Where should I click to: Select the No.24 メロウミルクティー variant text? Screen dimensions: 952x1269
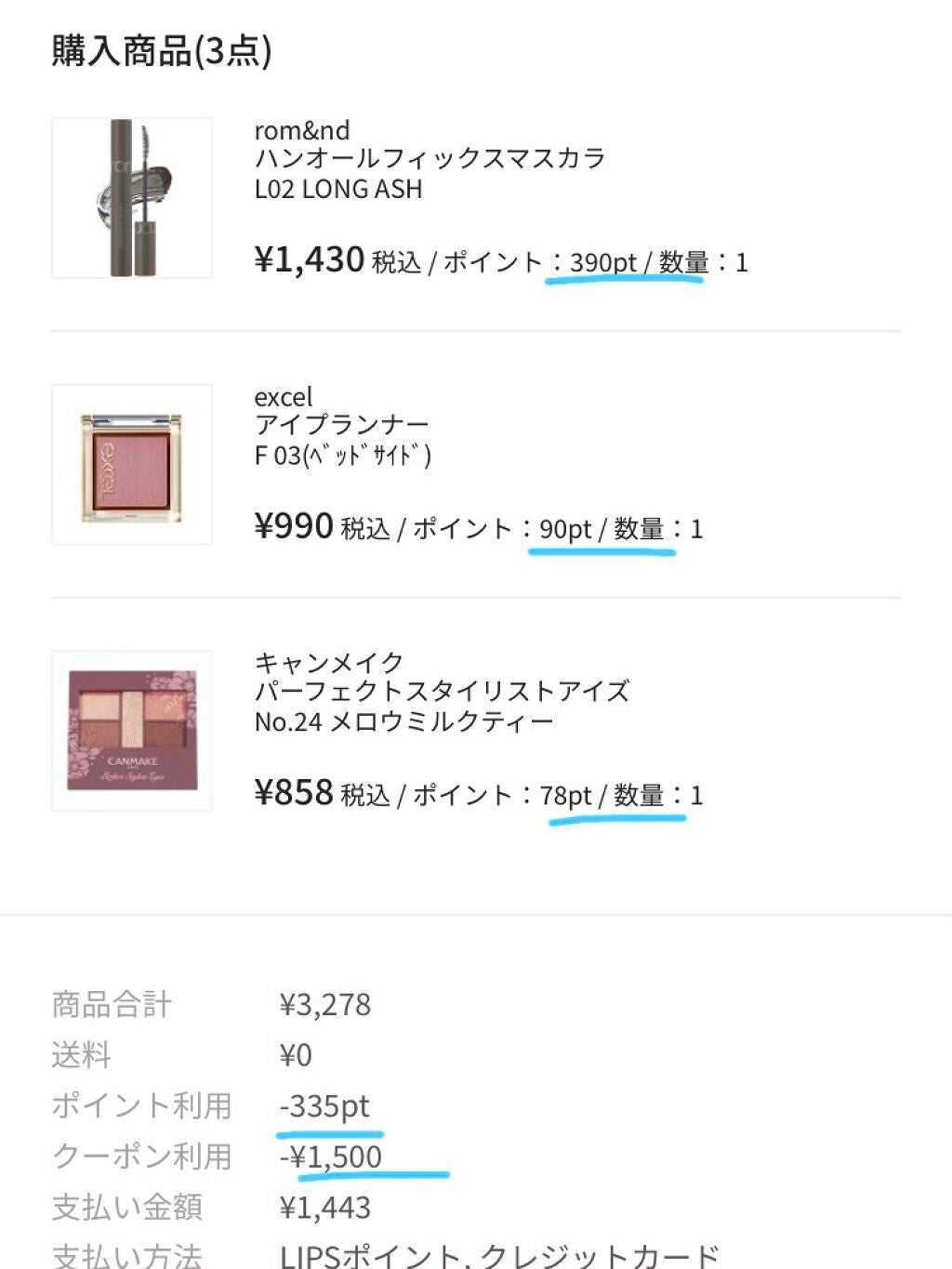click(x=403, y=721)
